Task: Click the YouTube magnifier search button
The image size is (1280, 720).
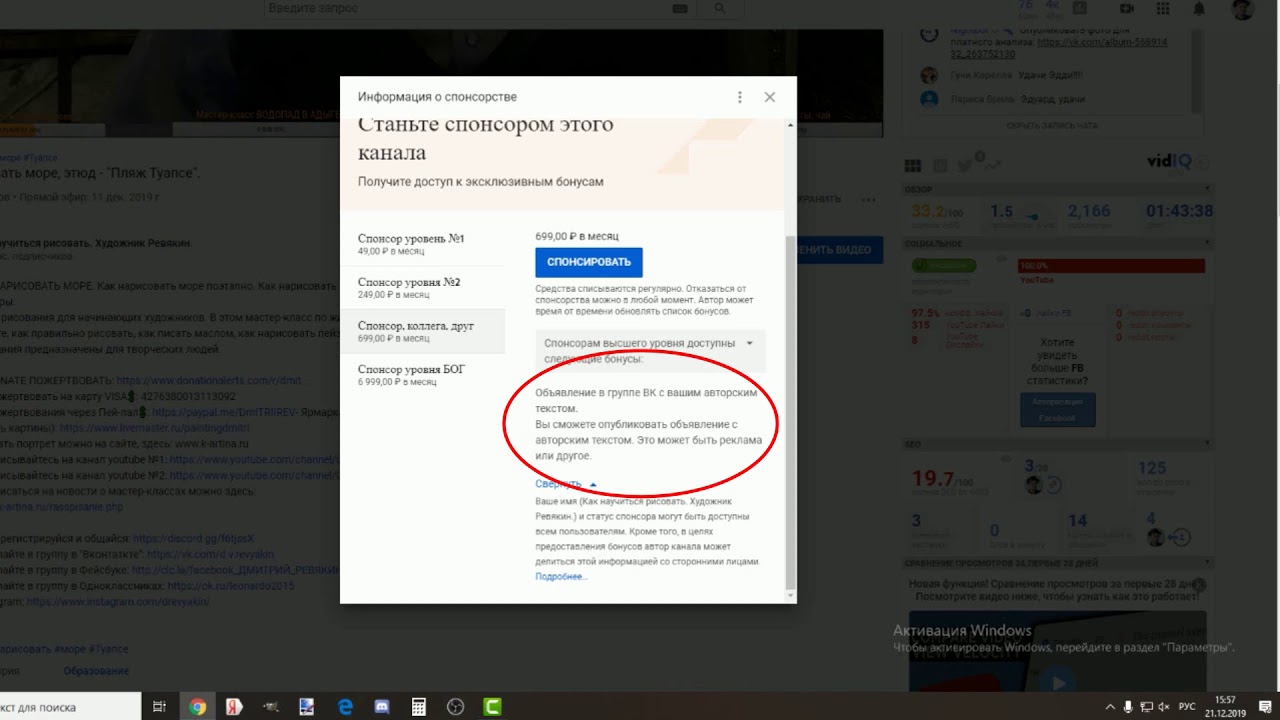Action: 720,9
